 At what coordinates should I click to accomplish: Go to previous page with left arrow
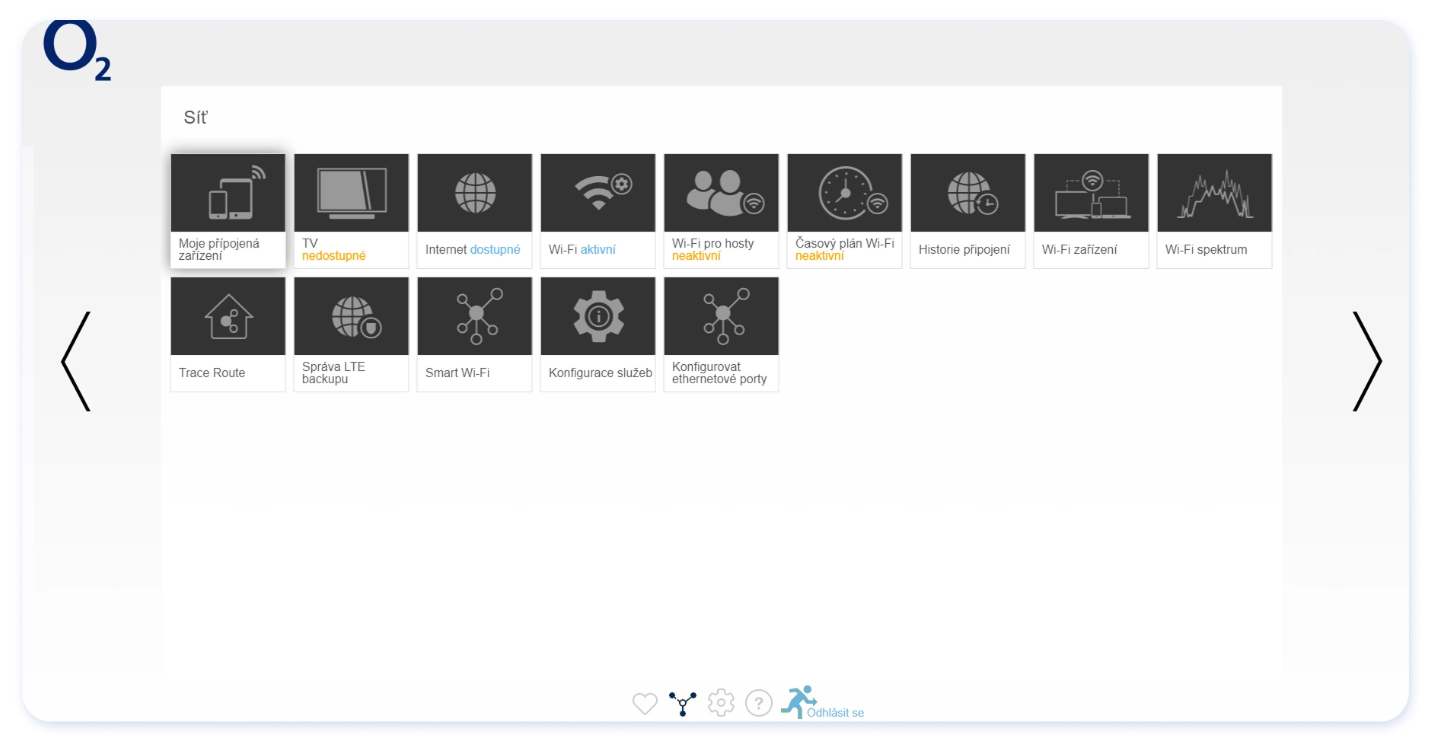click(76, 361)
